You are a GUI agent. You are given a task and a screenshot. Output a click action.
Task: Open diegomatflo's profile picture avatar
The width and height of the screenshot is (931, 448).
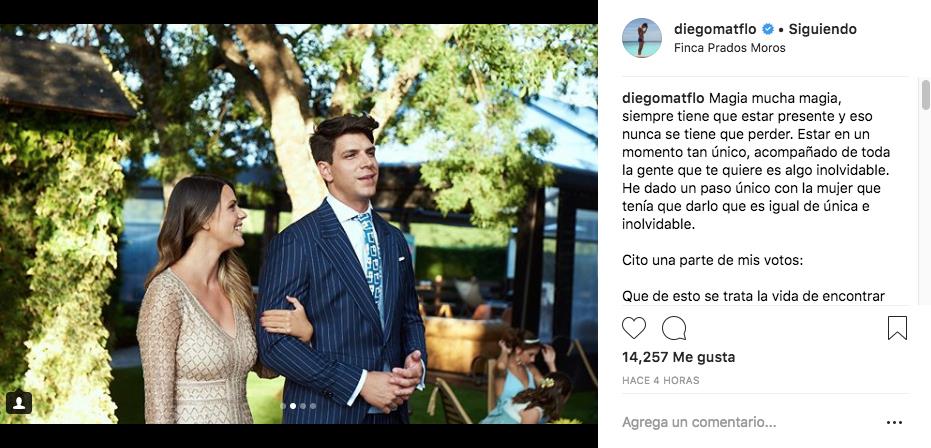(x=641, y=38)
